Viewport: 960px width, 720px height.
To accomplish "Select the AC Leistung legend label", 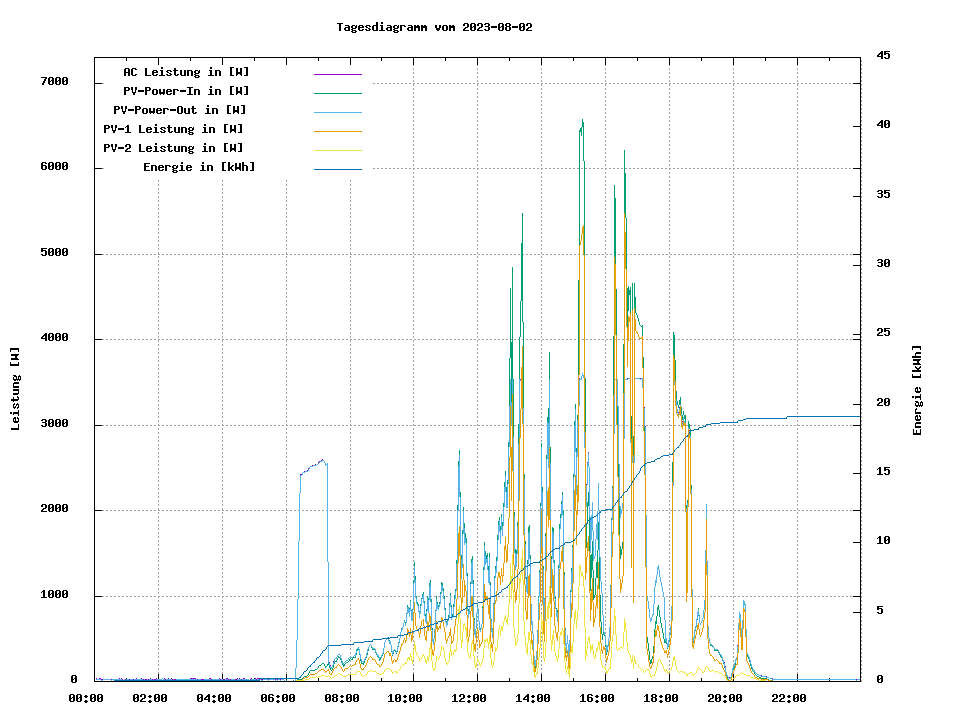I will (186, 72).
